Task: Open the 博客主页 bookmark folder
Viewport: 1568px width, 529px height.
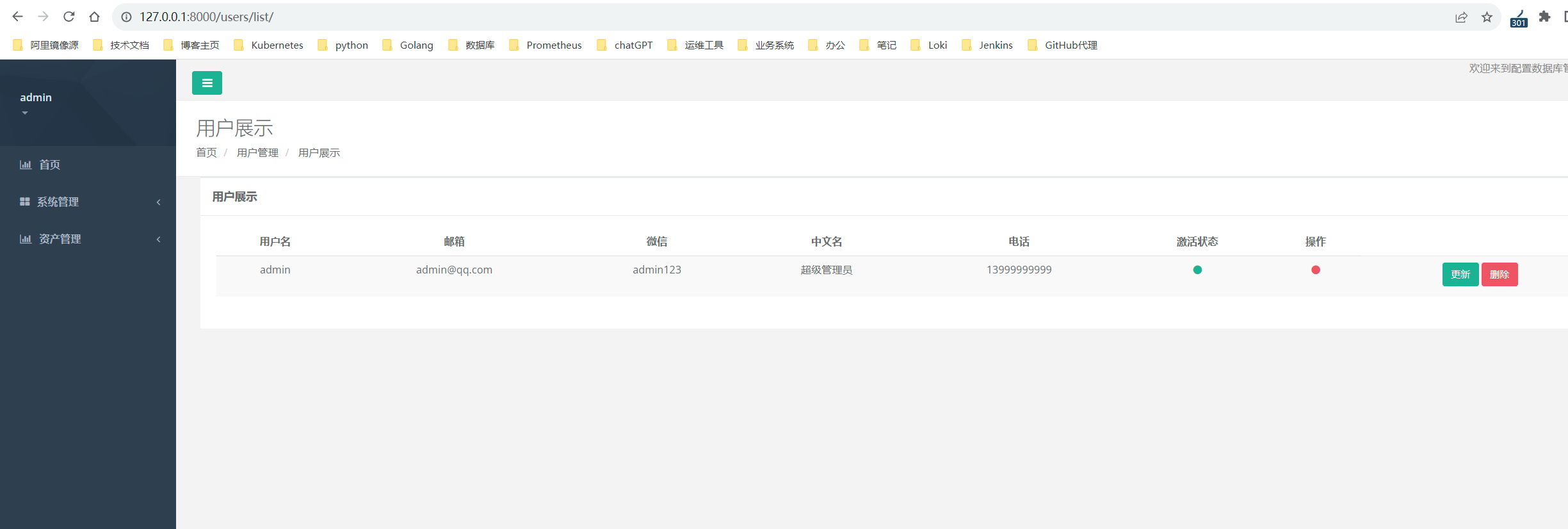Action: [191, 45]
